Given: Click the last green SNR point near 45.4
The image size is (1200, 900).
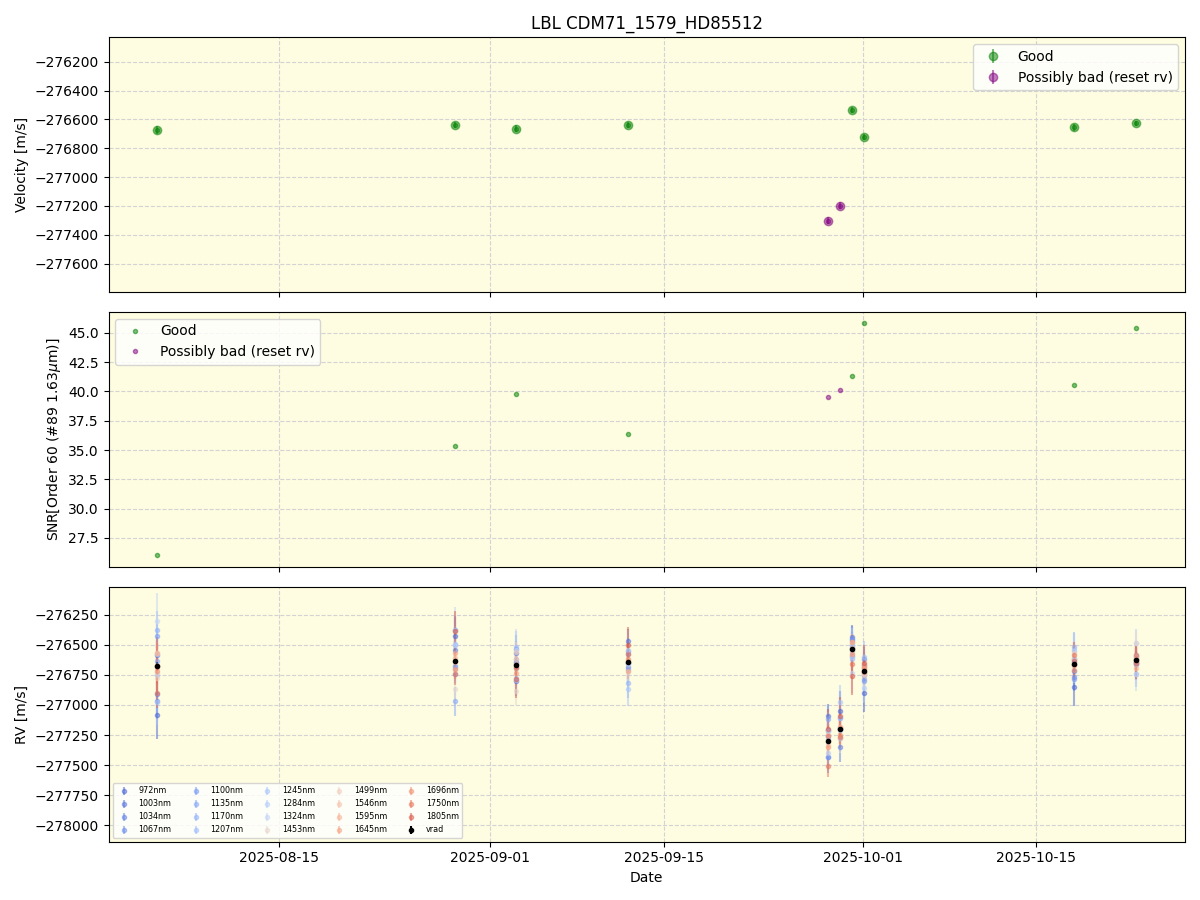Looking at the screenshot, I should tap(1136, 328).
